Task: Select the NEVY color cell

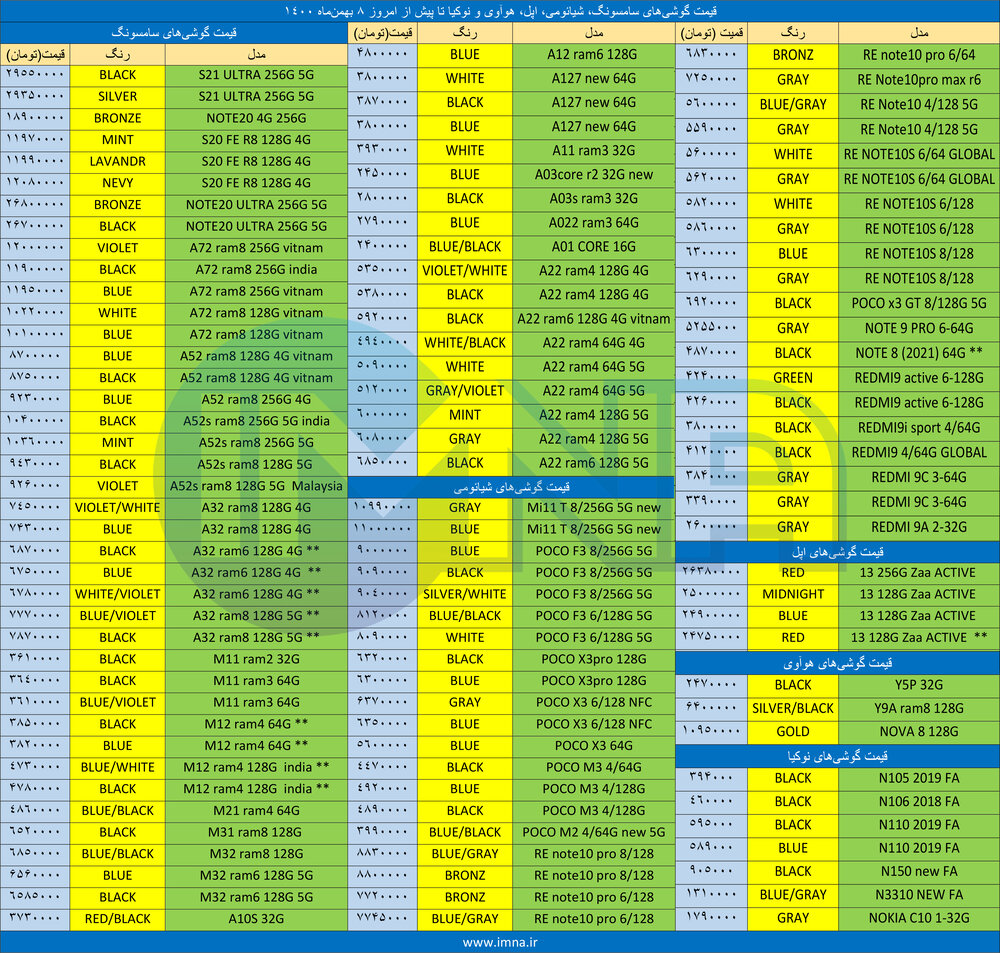Action: click(117, 183)
